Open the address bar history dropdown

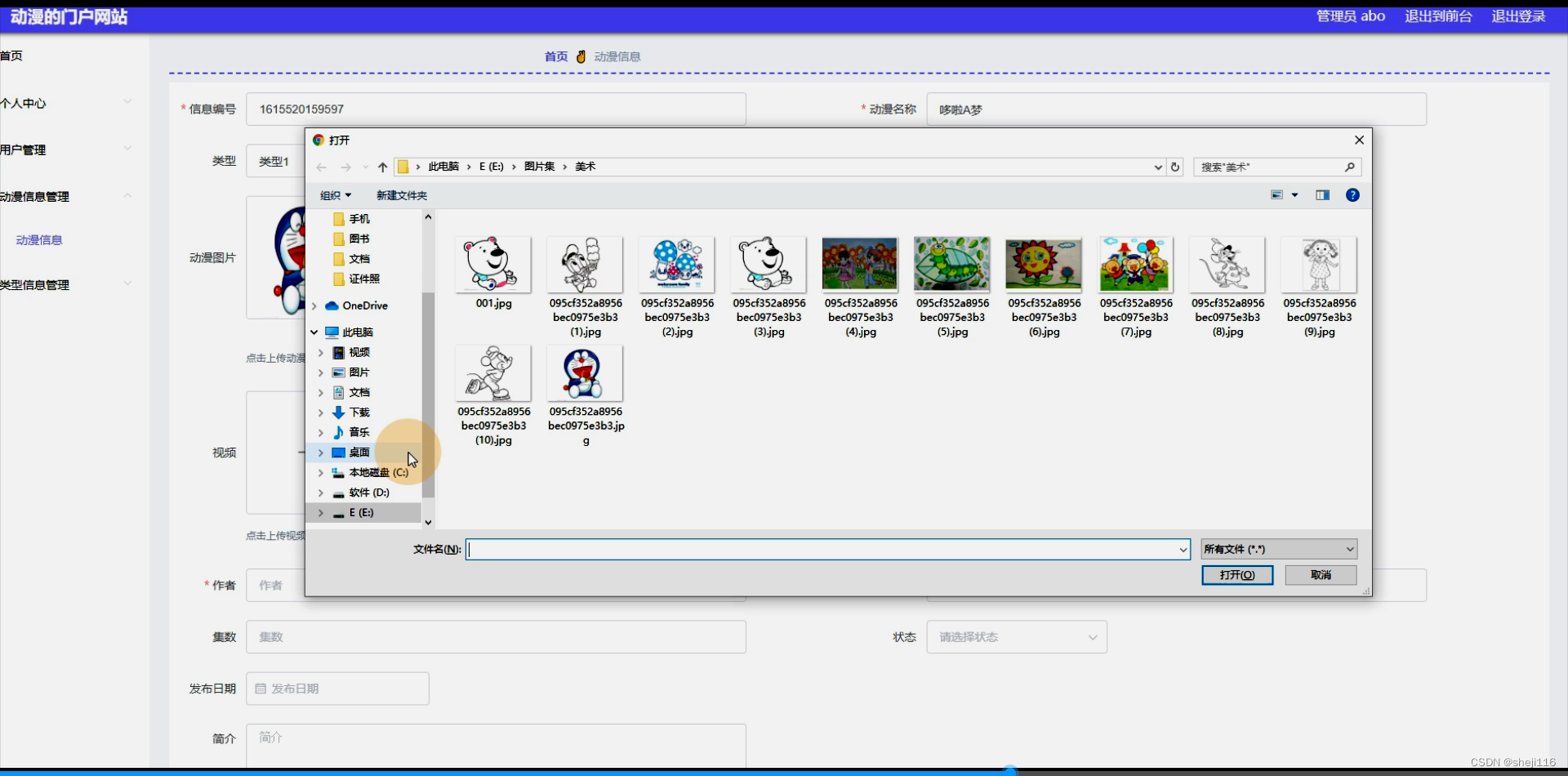tap(1158, 167)
